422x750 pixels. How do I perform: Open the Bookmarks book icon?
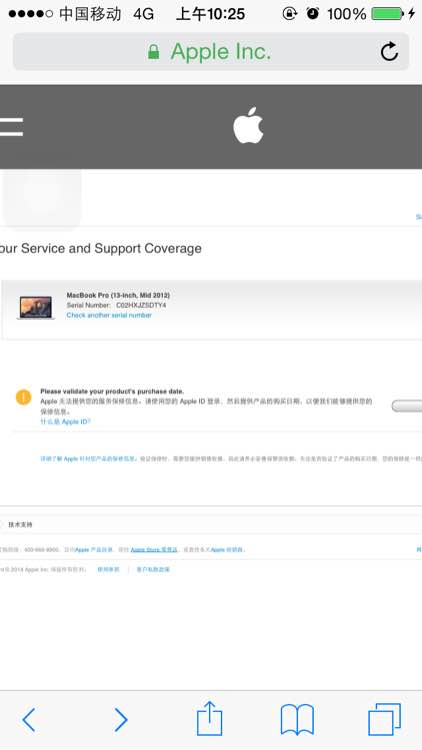297,719
